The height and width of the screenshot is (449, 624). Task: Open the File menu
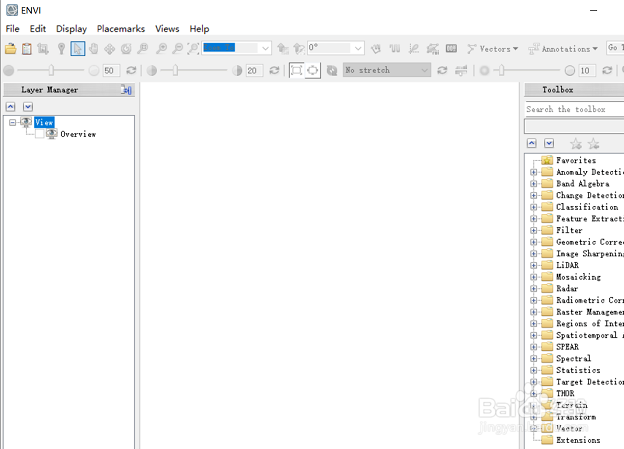point(12,29)
